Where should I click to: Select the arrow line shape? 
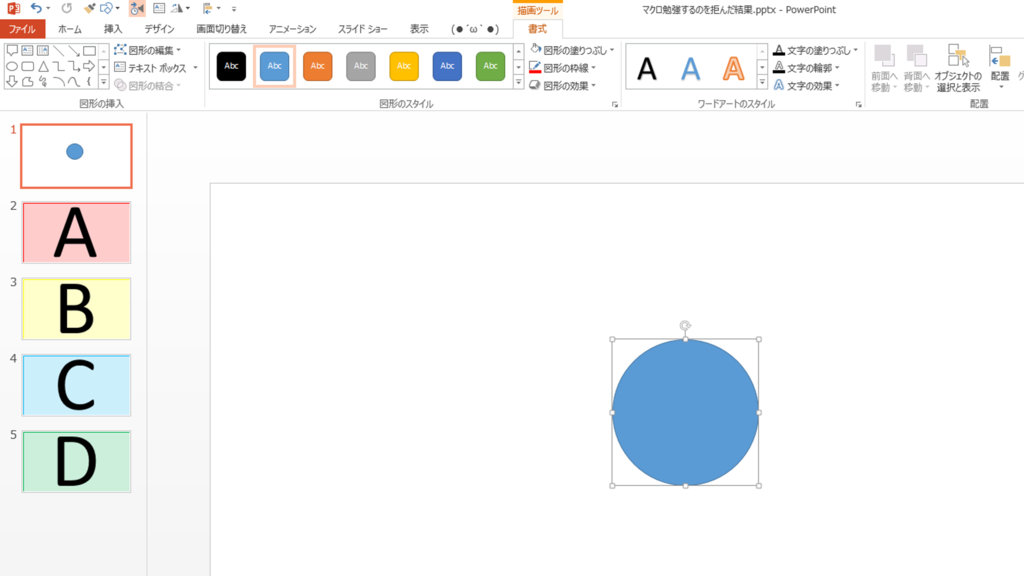coord(74,51)
